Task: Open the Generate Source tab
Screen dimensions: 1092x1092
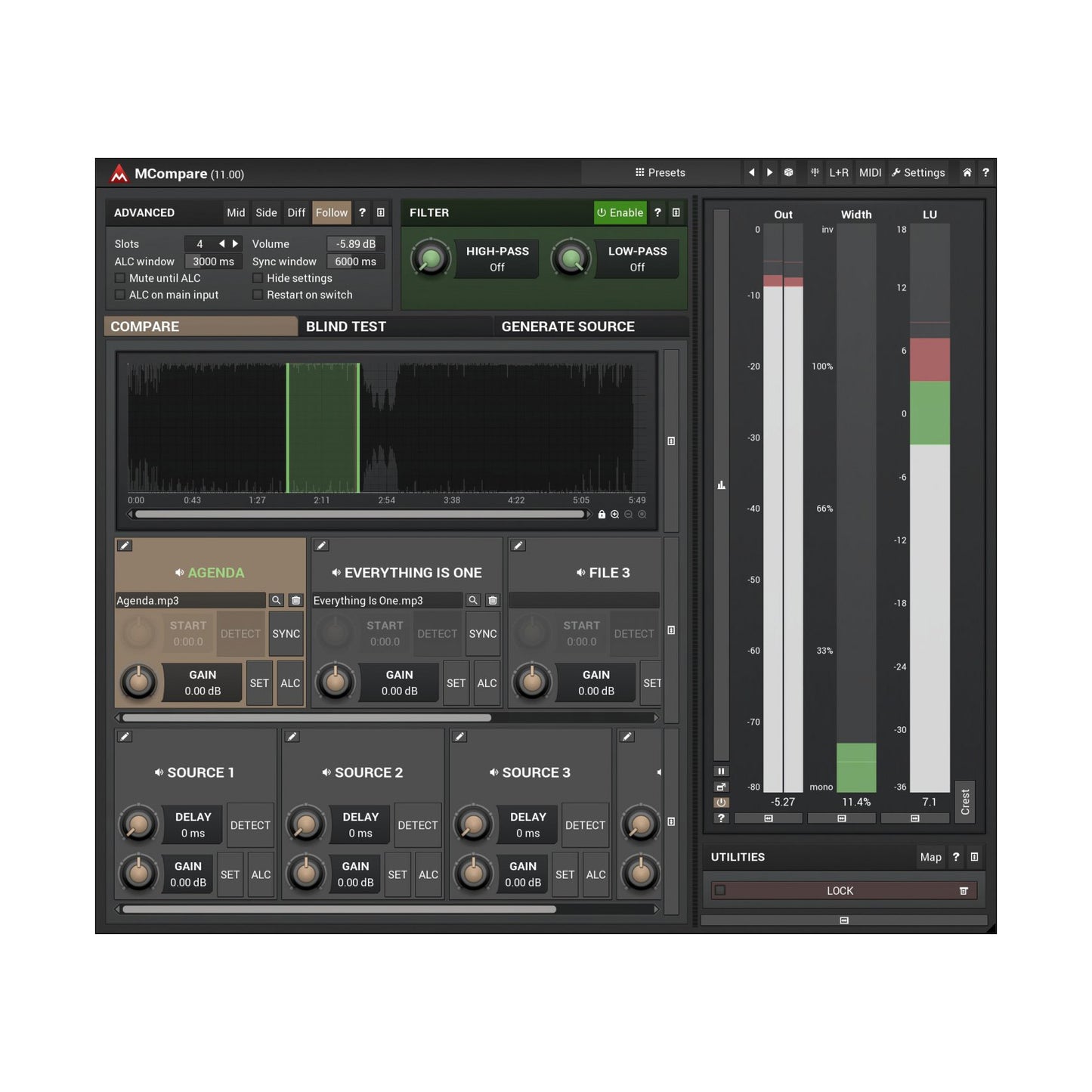Action: tap(568, 326)
